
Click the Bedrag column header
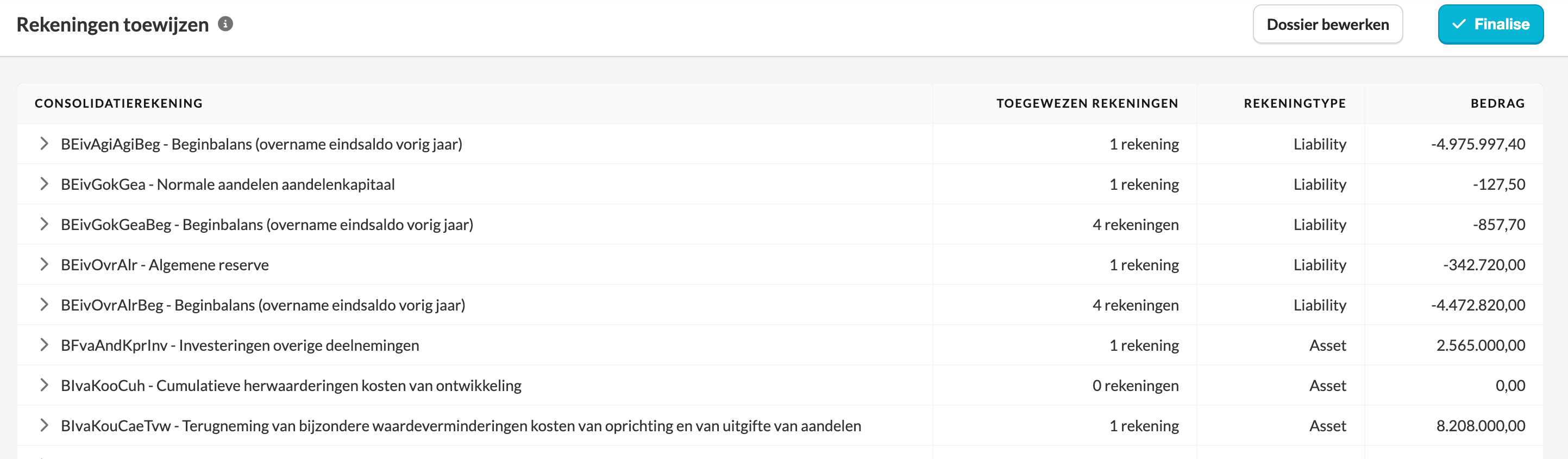point(1497,104)
